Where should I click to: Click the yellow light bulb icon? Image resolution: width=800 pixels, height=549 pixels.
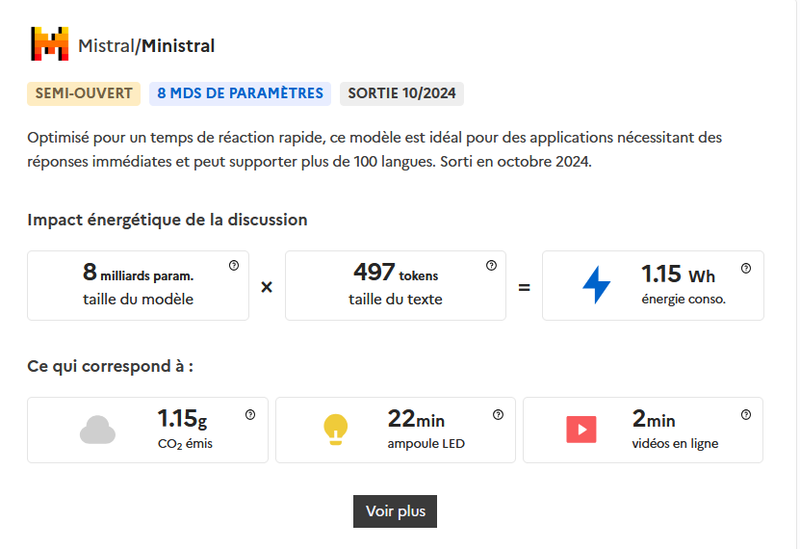[335, 430]
